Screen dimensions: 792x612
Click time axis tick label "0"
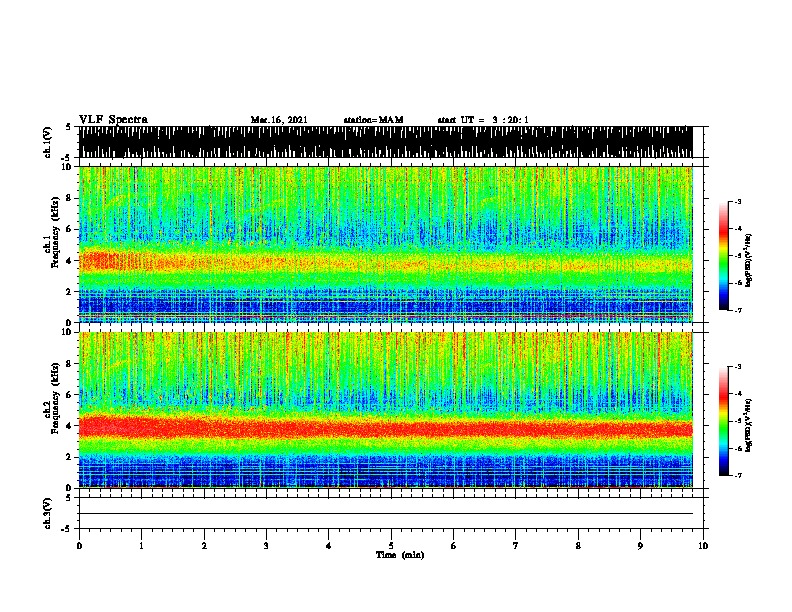[79, 546]
